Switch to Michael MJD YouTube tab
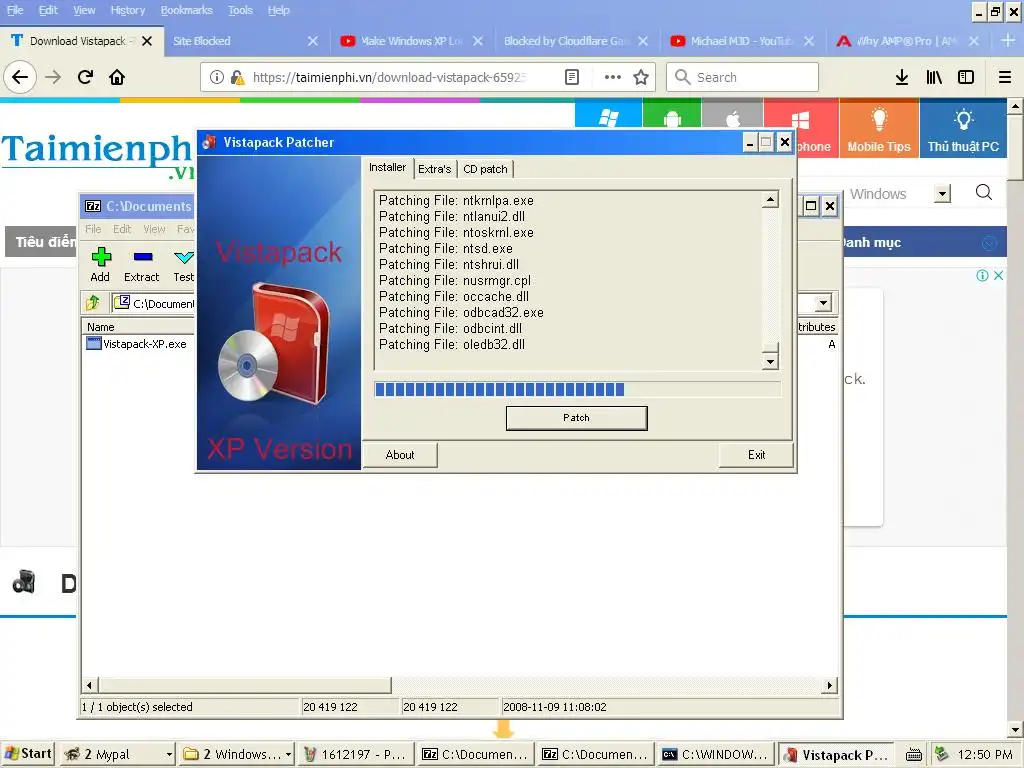This screenshot has height=768, width=1024. tap(741, 40)
